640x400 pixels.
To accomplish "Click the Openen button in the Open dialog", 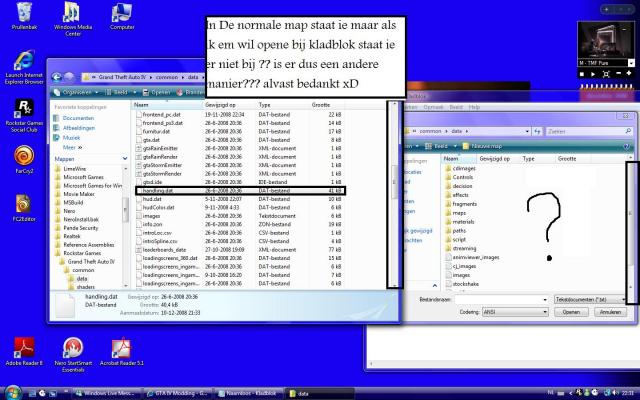I will point(571,312).
